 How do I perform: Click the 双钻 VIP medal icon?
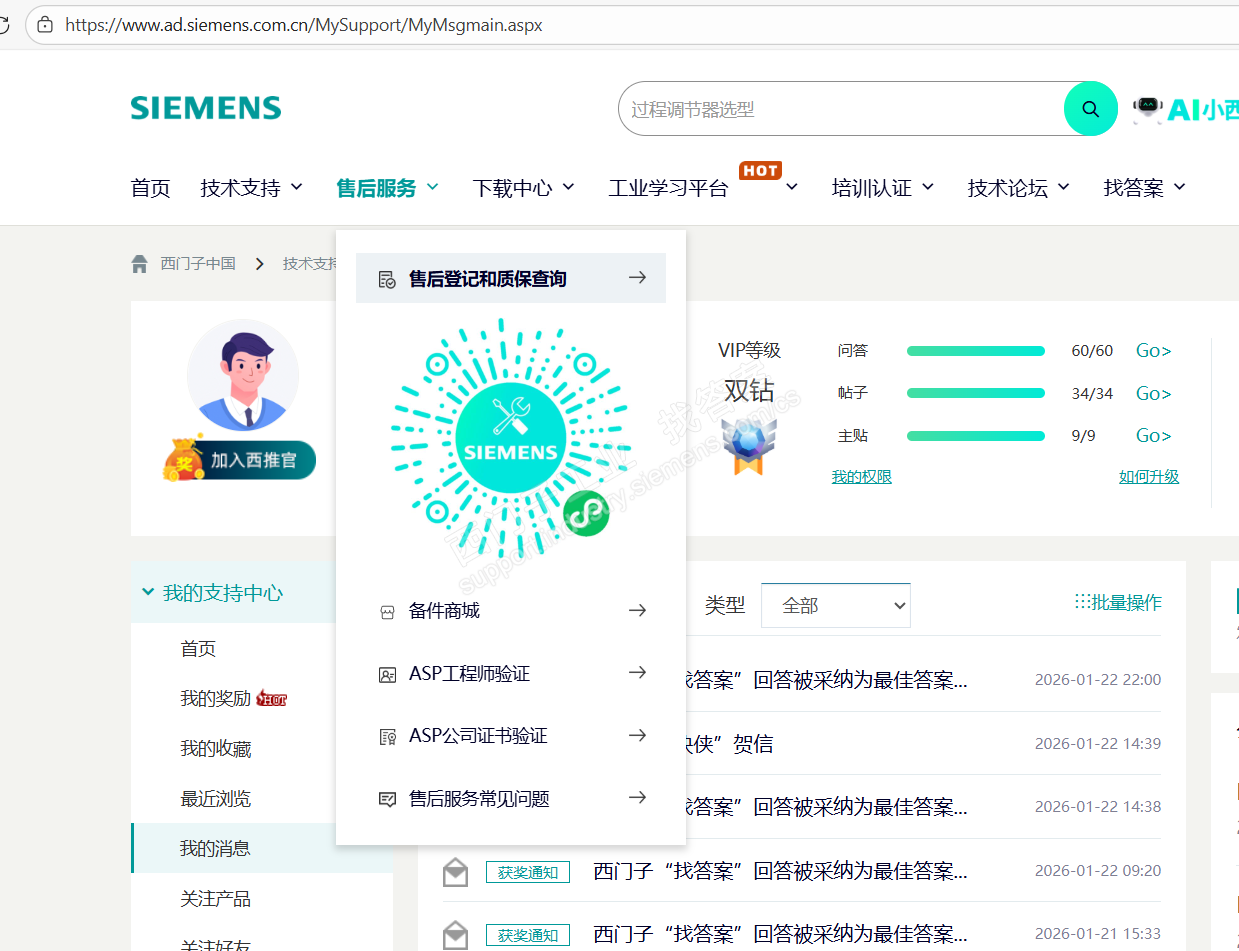click(749, 446)
